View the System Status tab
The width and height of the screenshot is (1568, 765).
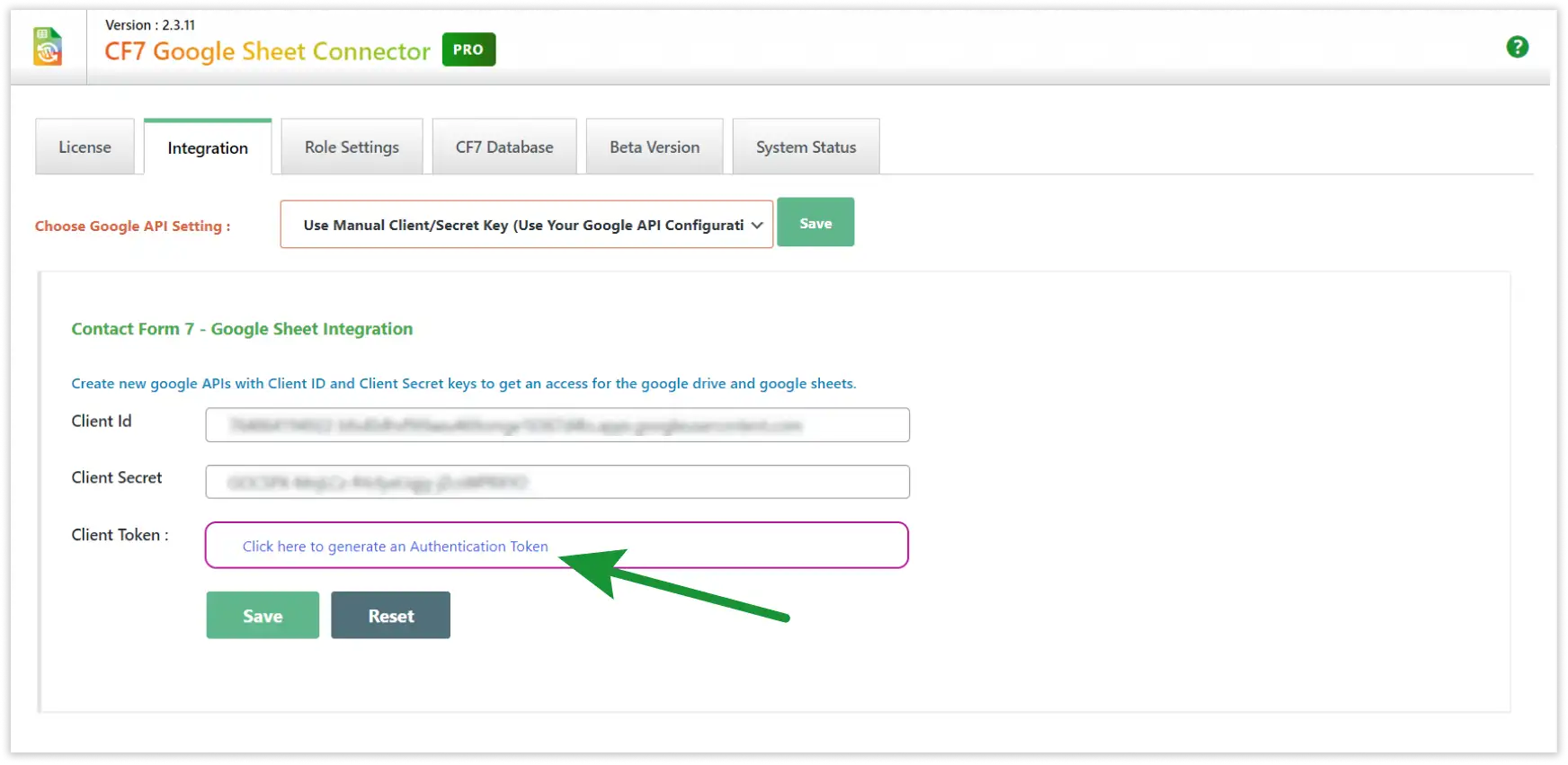coord(806,147)
